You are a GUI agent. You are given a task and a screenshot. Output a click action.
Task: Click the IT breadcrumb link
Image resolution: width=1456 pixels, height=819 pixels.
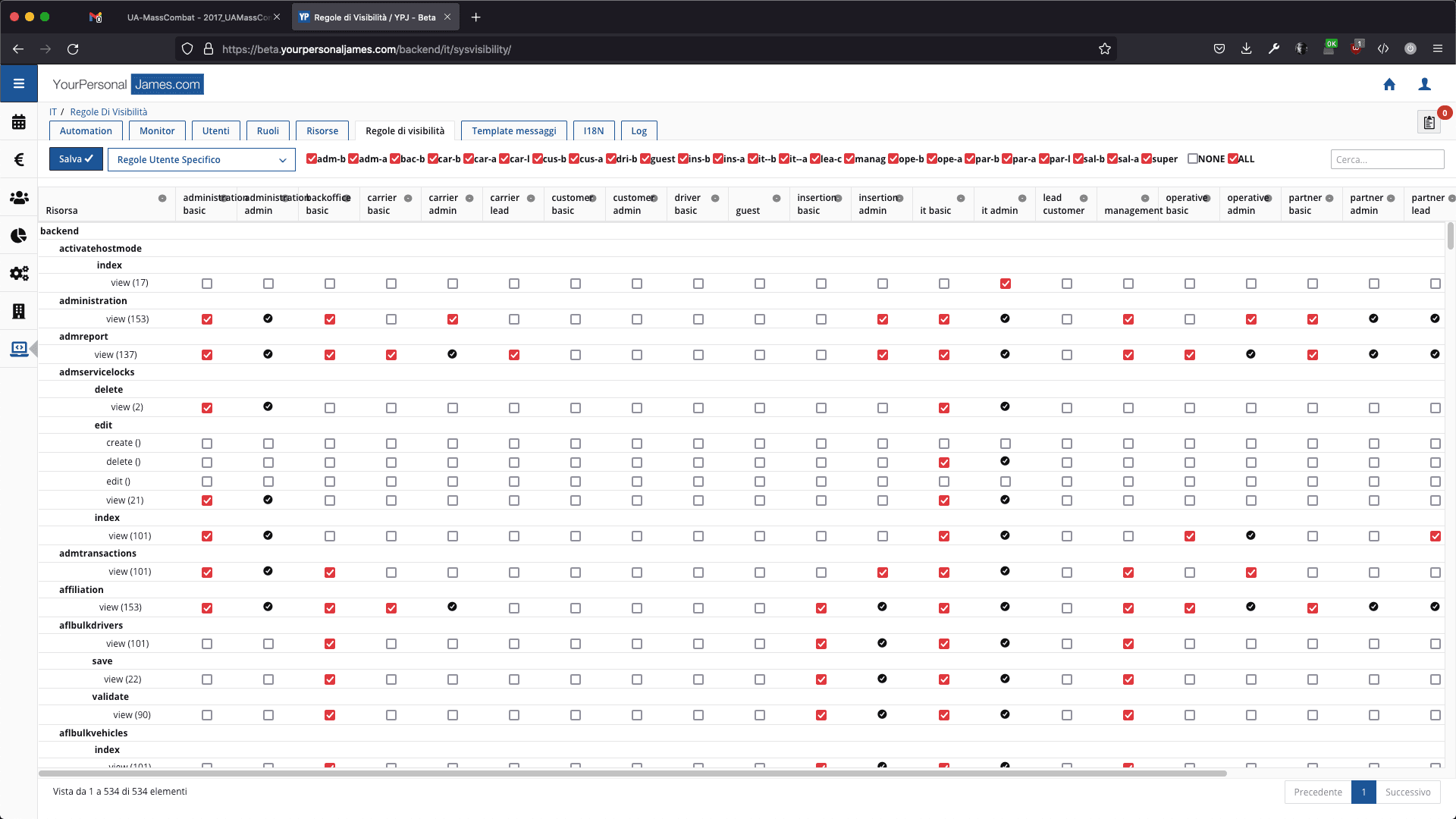coord(53,111)
